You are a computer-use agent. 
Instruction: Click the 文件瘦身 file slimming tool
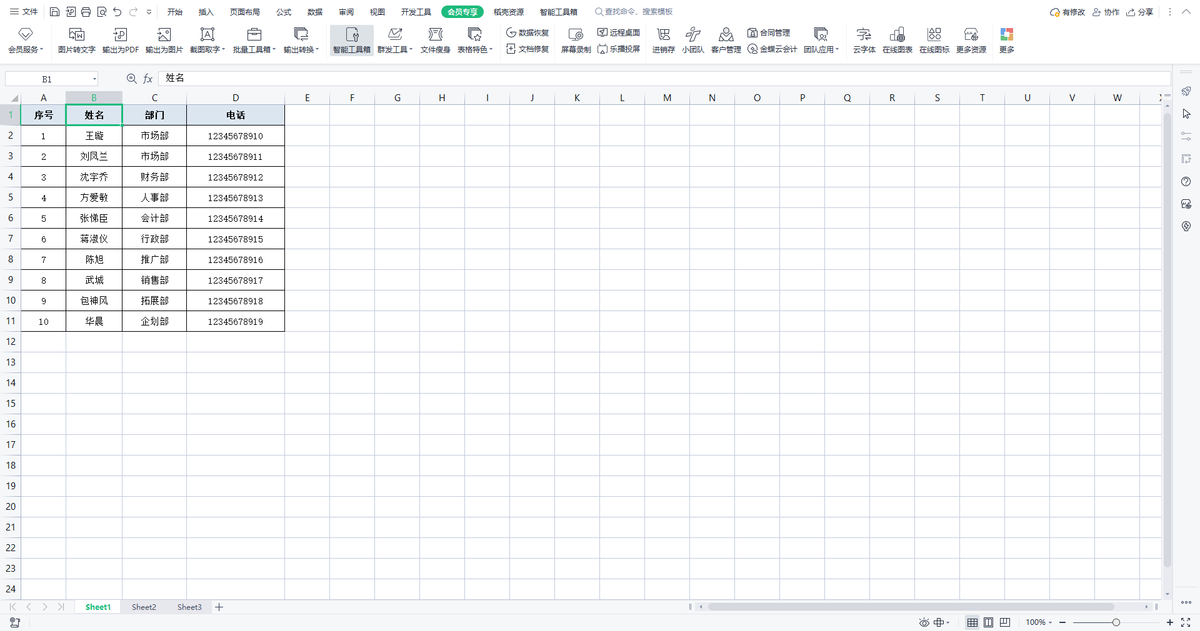435,41
